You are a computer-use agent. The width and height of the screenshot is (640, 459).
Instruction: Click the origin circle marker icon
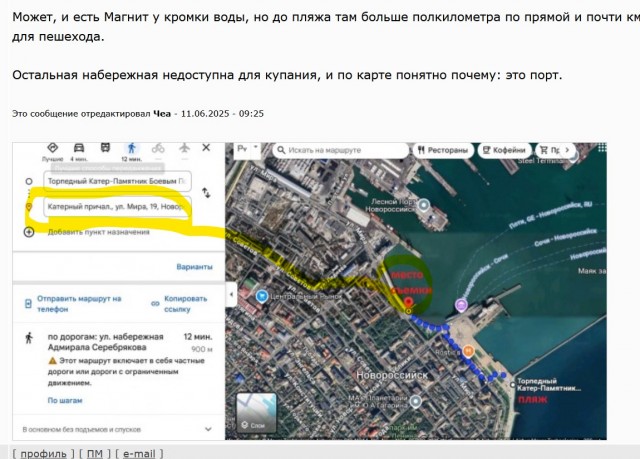(x=29, y=181)
